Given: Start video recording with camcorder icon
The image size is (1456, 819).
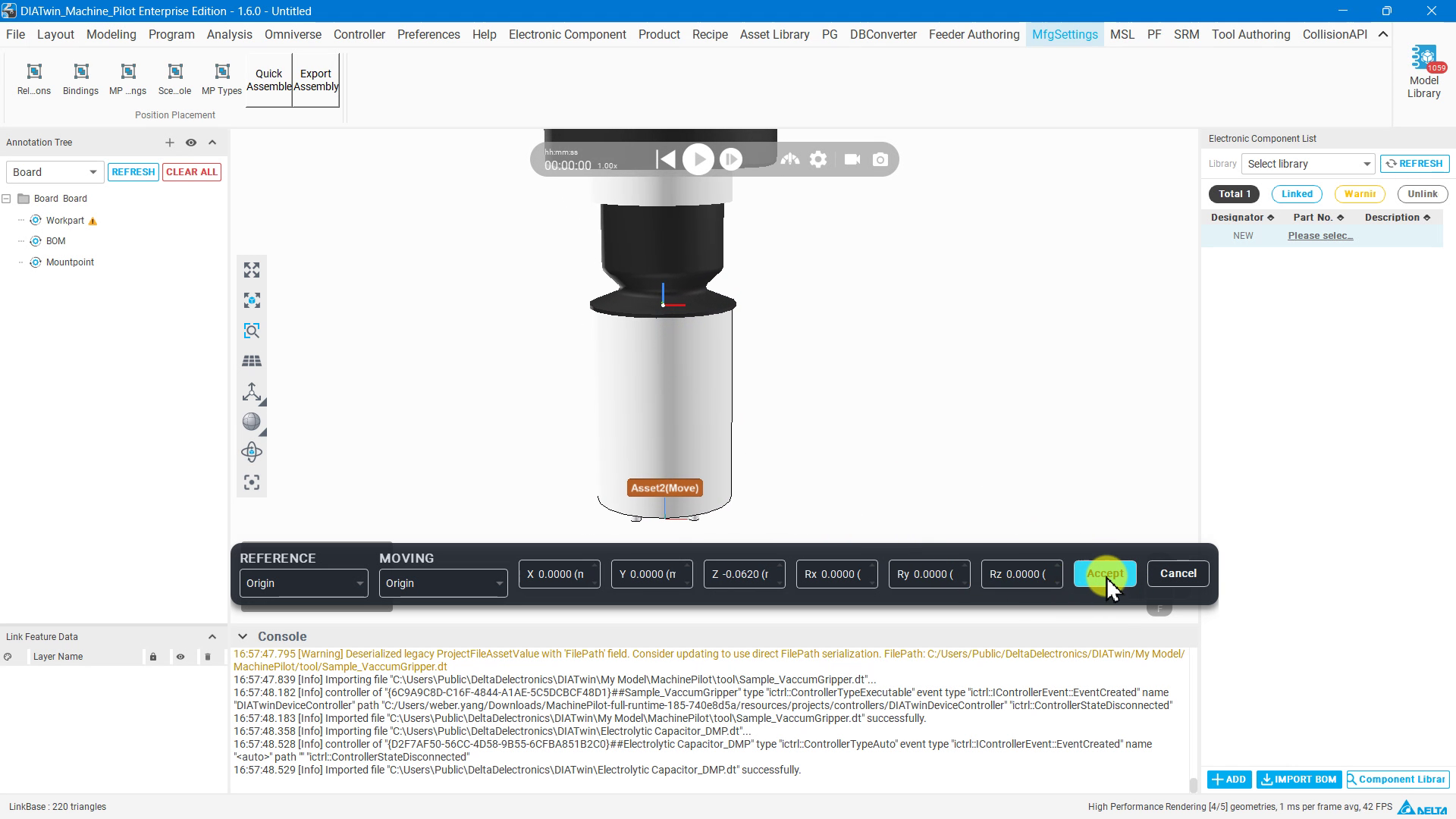Looking at the screenshot, I should 852,159.
